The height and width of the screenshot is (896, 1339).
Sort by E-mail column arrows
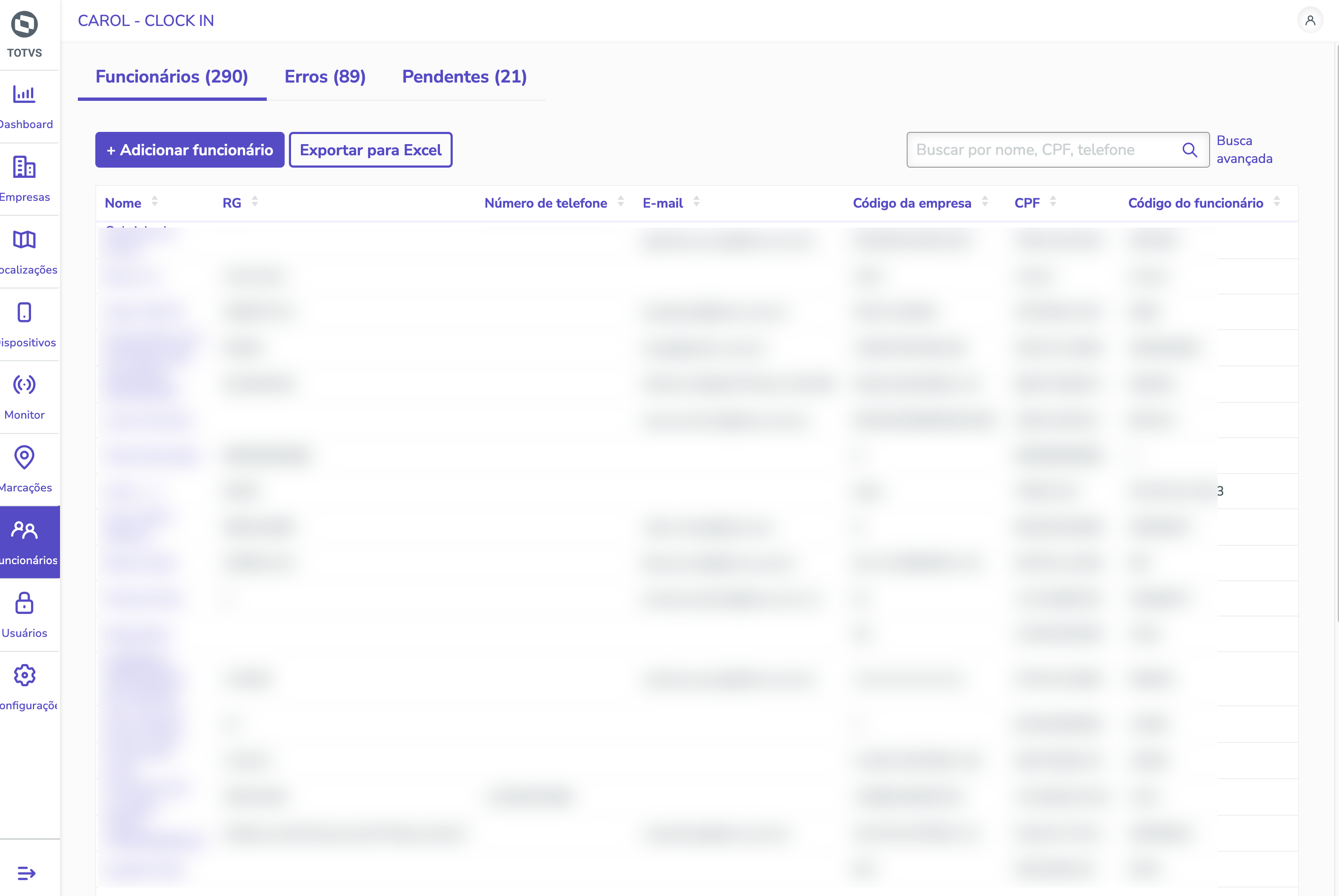(x=696, y=202)
